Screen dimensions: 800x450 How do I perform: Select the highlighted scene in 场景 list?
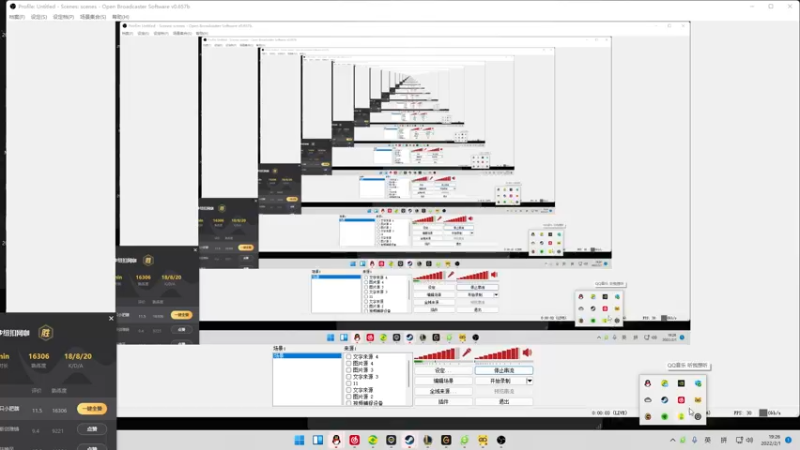(307, 355)
